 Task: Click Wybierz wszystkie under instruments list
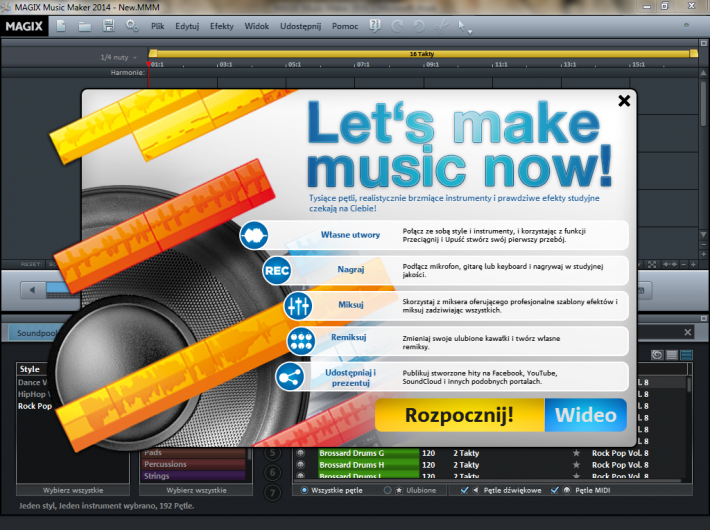click(196, 490)
